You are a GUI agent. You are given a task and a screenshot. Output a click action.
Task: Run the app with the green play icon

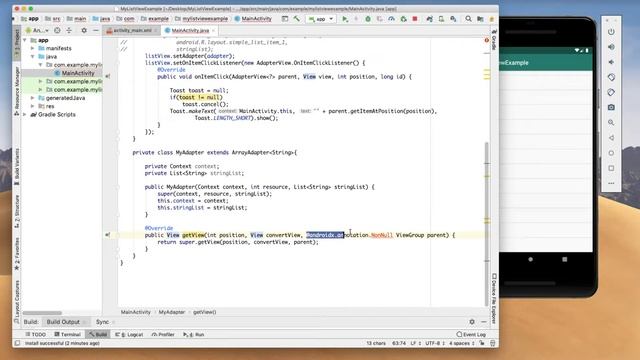tap(345, 19)
